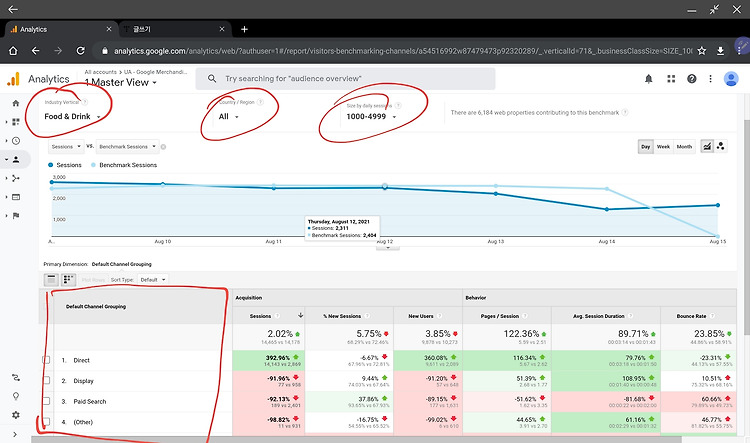Open Home in Analytics sidebar

16,103
